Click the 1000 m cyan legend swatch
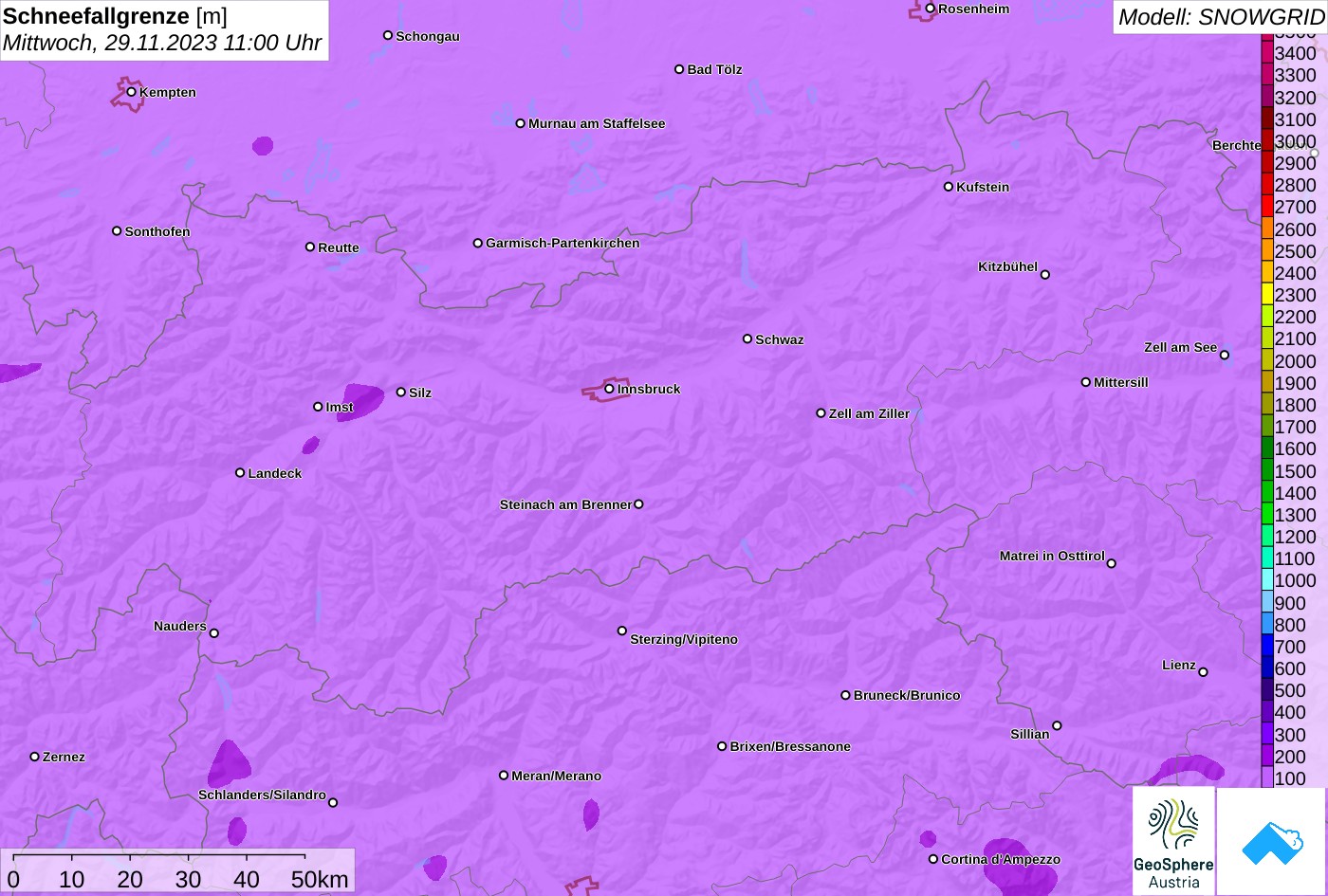1328x896 pixels. click(x=1267, y=580)
